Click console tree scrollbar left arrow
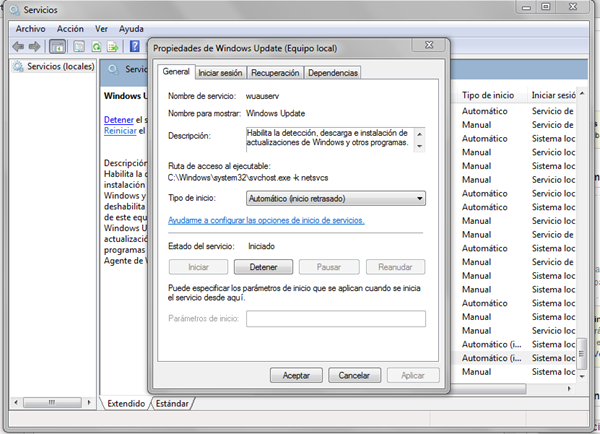 tap(16, 403)
